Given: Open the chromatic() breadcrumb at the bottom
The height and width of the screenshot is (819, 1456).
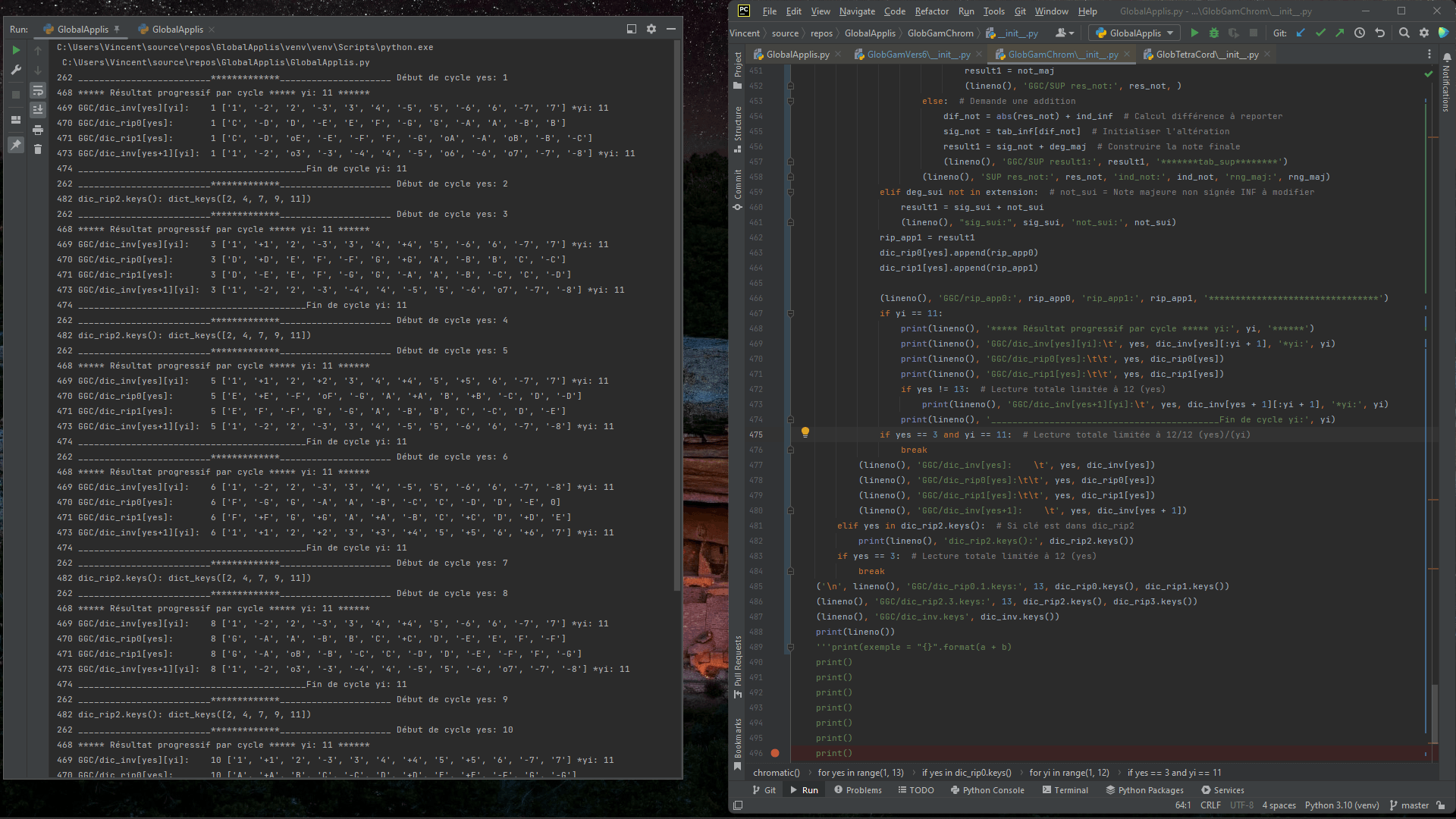Looking at the screenshot, I should point(777,772).
